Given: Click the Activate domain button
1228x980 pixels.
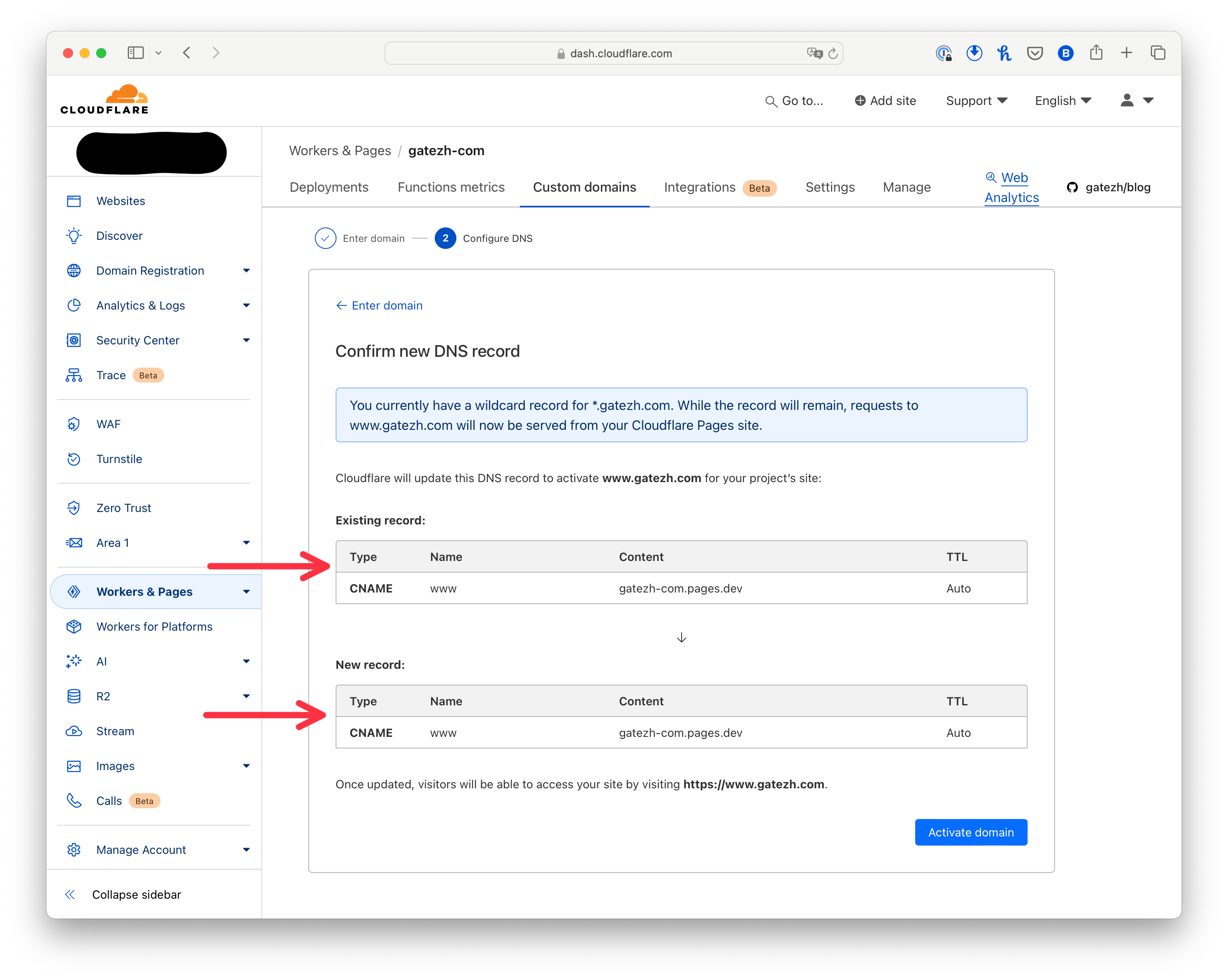Looking at the screenshot, I should pos(970,832).
